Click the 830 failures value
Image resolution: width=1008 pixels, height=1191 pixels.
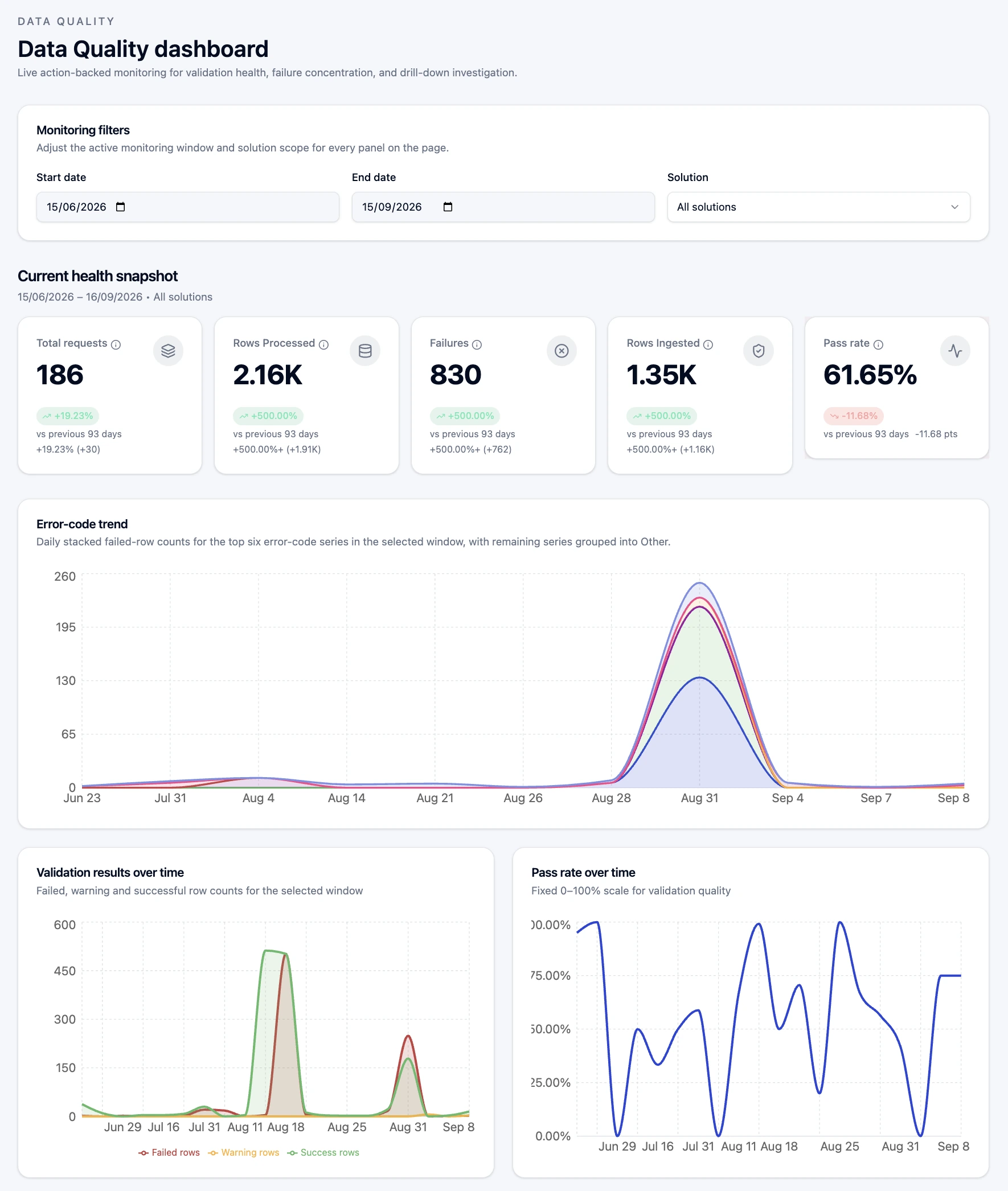(x=456, y=375)
